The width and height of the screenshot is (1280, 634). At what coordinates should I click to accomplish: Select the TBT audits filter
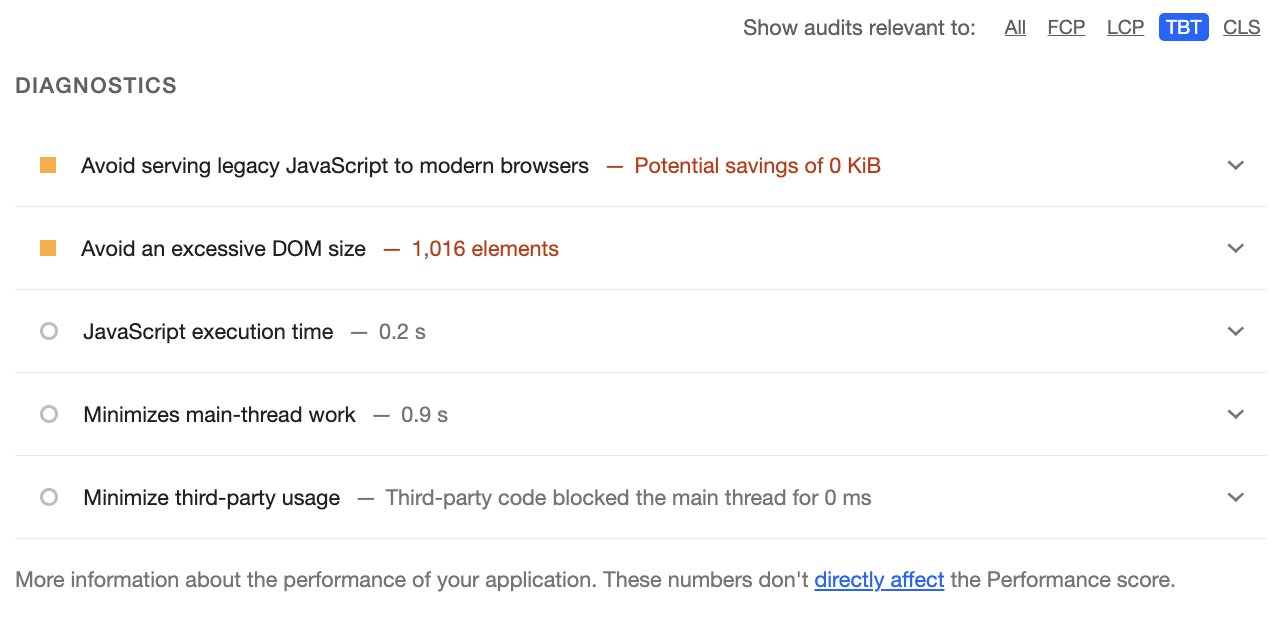pyautogui.click(x=1184, y=28)
